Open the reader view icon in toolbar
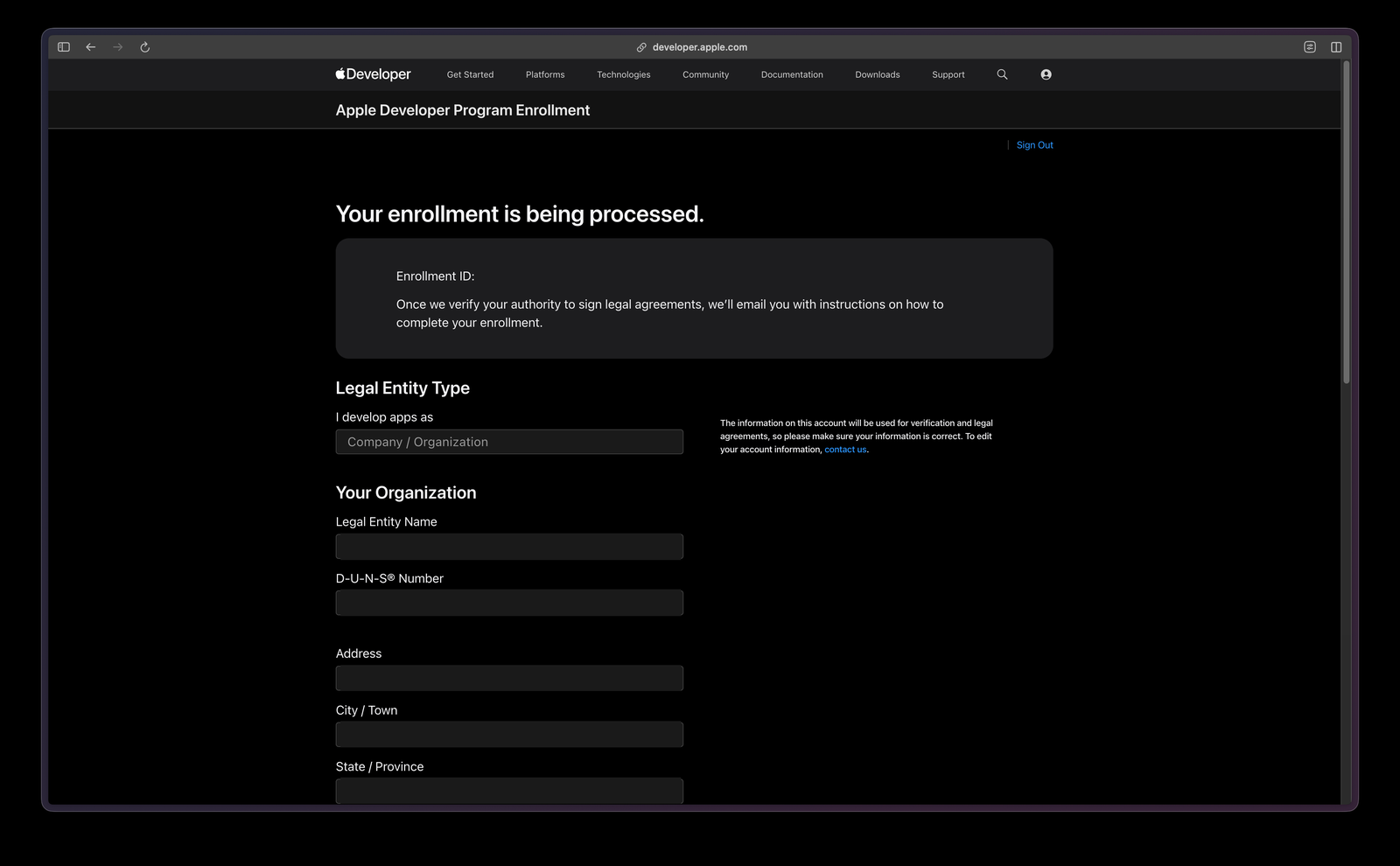 (1310, 47)
